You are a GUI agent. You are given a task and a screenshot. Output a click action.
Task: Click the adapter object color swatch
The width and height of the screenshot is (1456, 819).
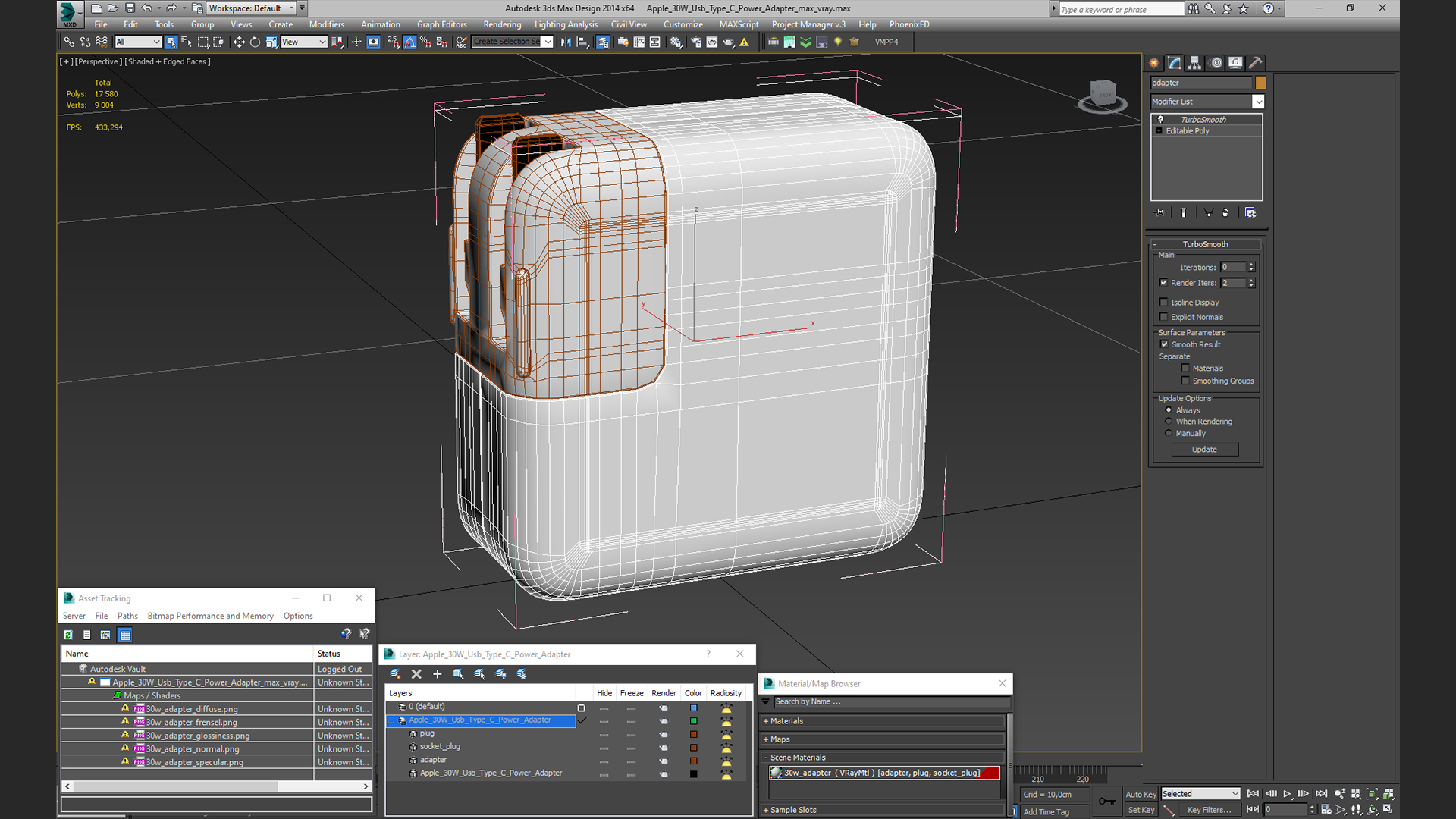click(x=1260, y=83)
